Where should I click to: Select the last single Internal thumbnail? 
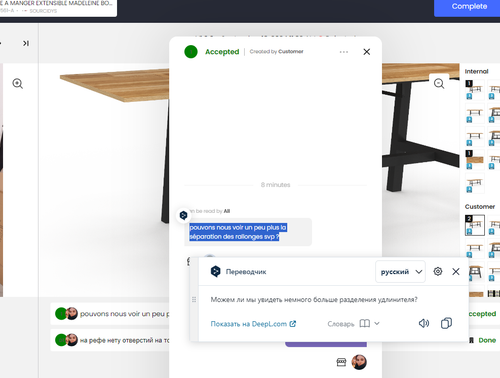click(474, 183)
